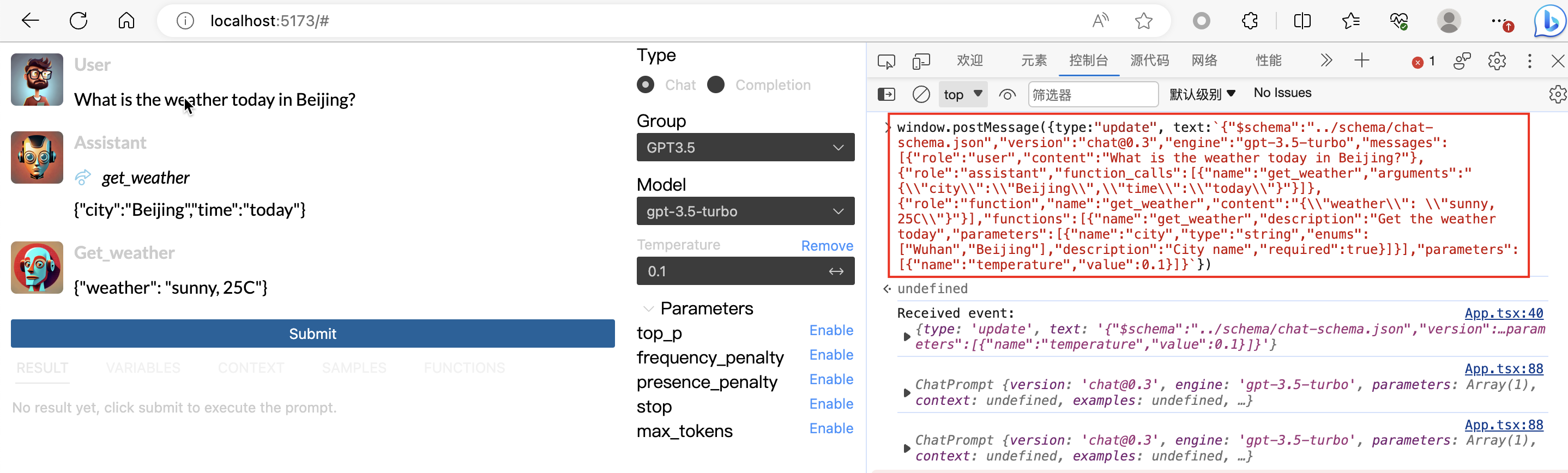Viewport: 1568px width, 473px height.
Task: Toggle split screen browser icon
Action: (1302, 21)
